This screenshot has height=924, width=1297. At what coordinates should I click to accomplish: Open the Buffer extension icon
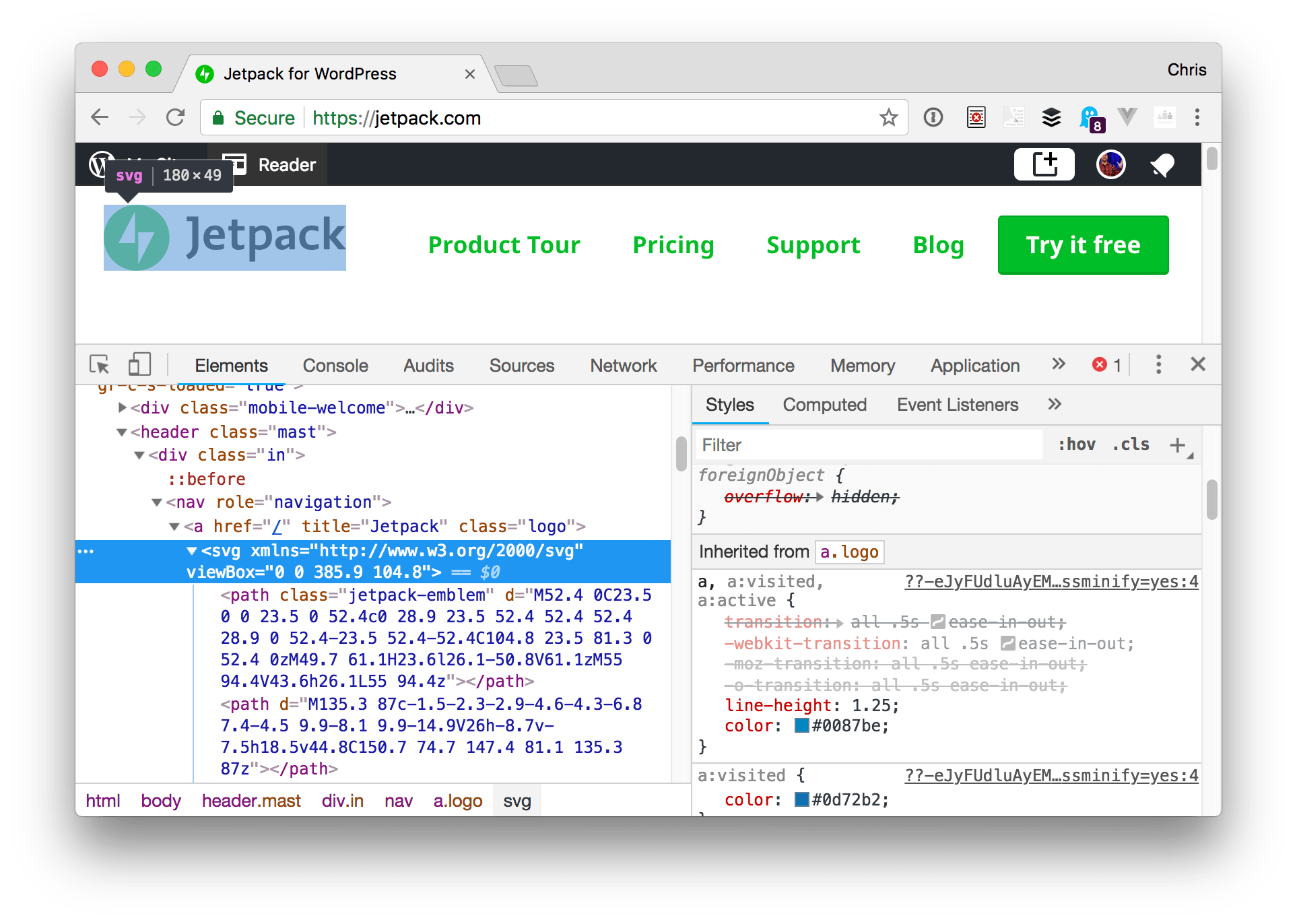(1051, 117)
